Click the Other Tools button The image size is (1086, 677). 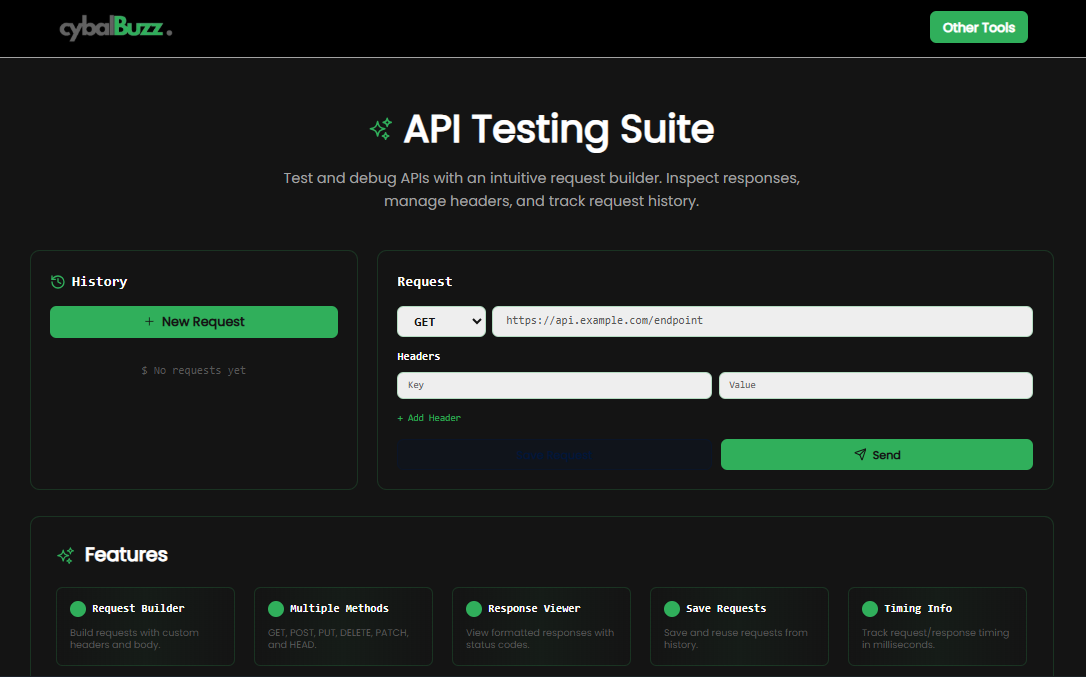tap(978, 27)
